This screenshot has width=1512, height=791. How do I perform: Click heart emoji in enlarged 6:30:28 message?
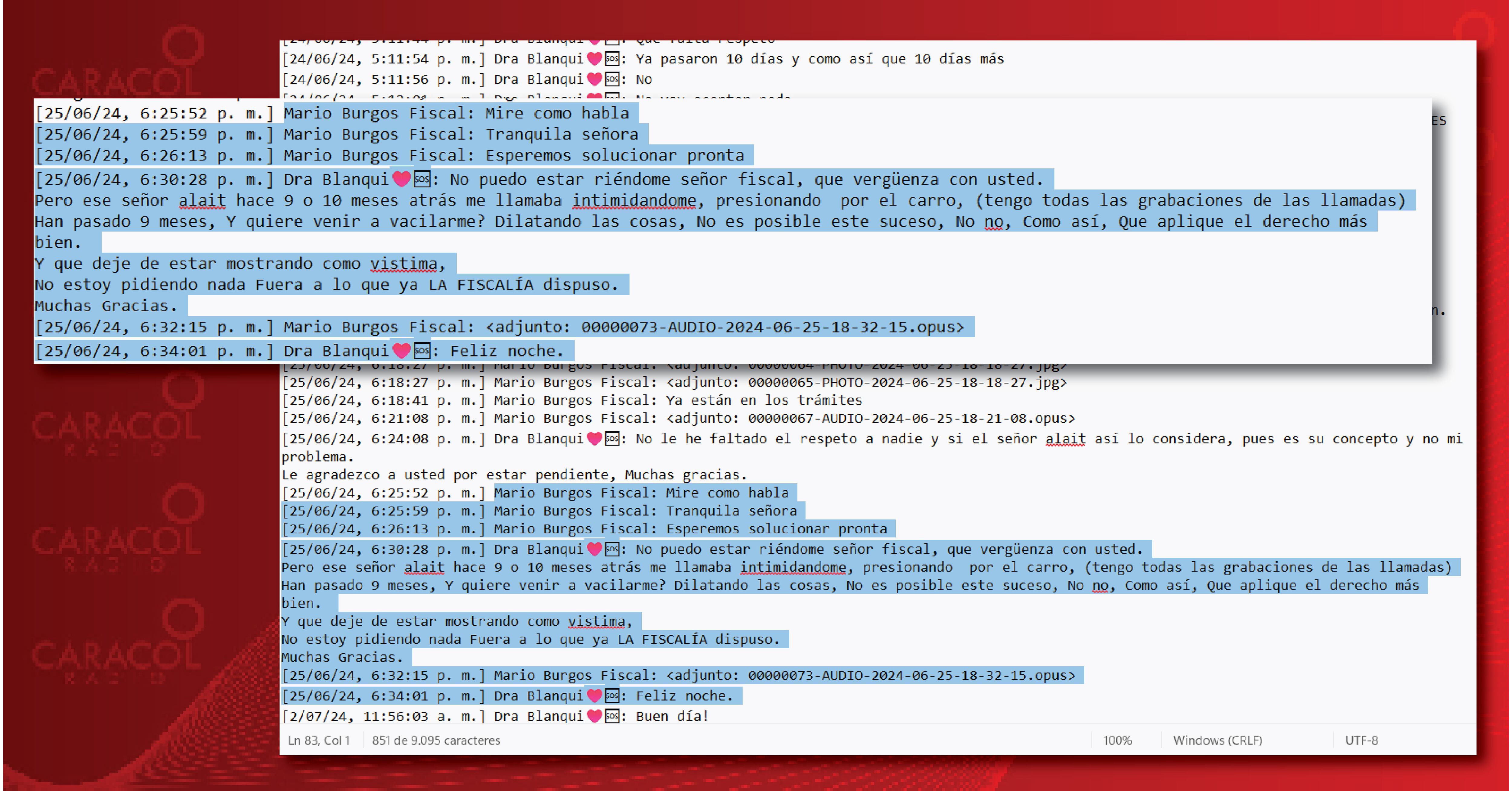[x=402, y=179]
